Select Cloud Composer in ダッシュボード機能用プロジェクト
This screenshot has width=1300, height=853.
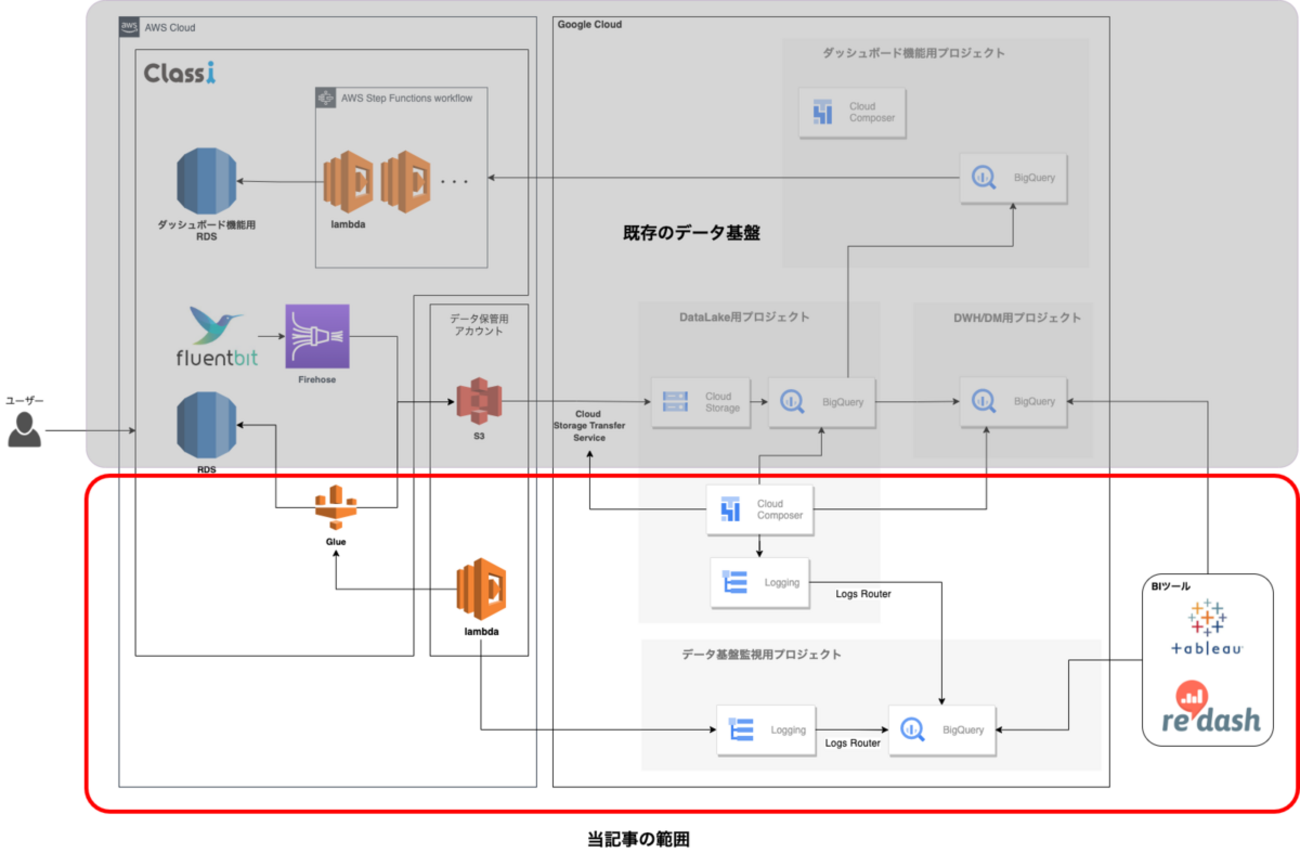click(853, 112)
